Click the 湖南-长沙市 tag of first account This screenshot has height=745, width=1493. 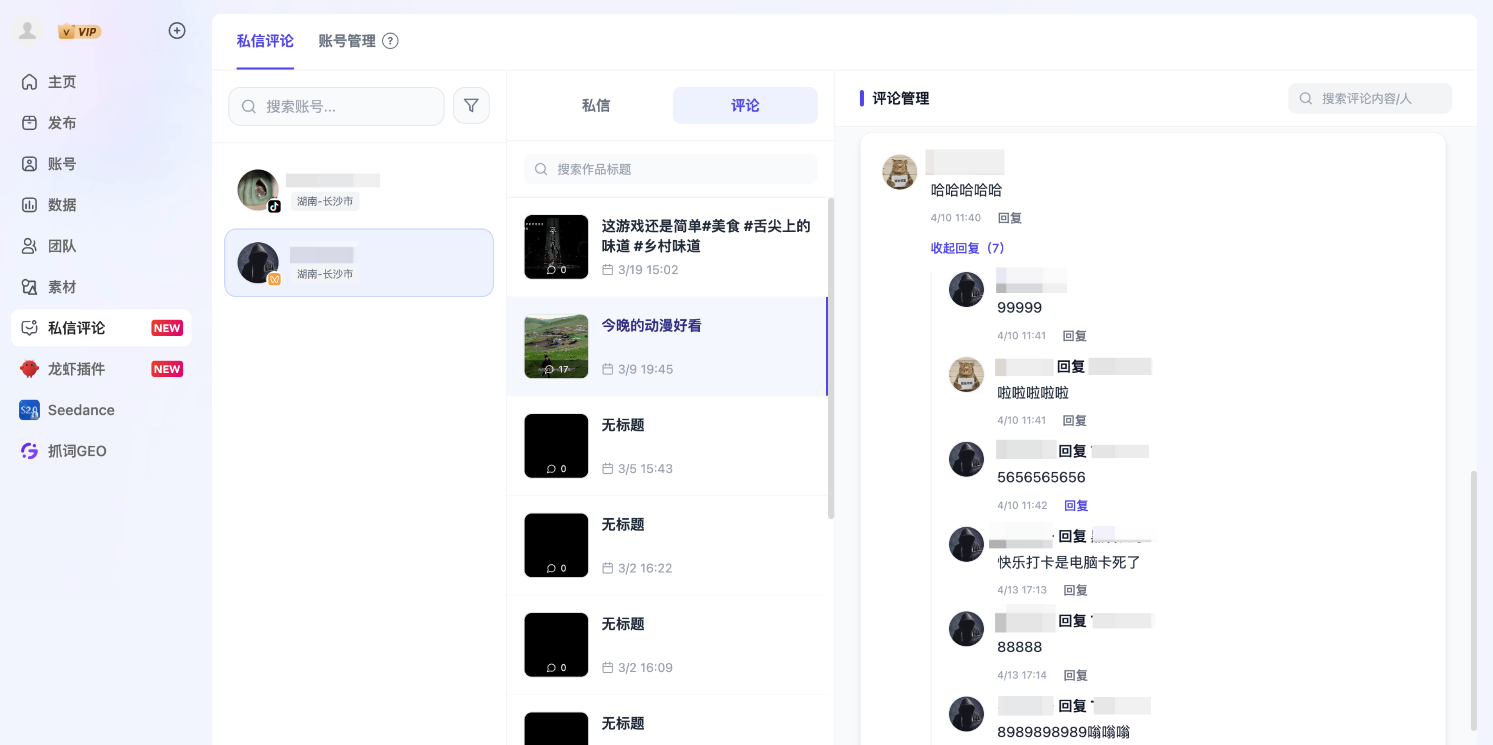click(x=325, y=201)
